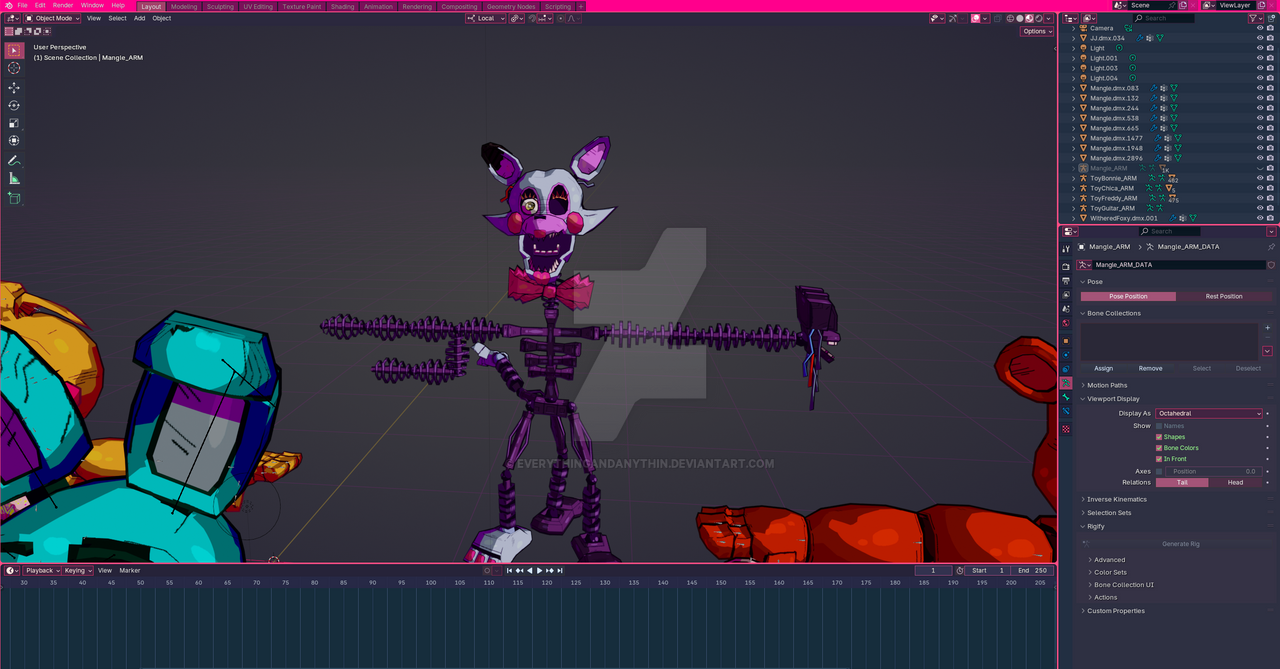This screenshot has width=1280, height=669.
Task: Expand the Custom Properties panel
Action: pos(1116,611)
